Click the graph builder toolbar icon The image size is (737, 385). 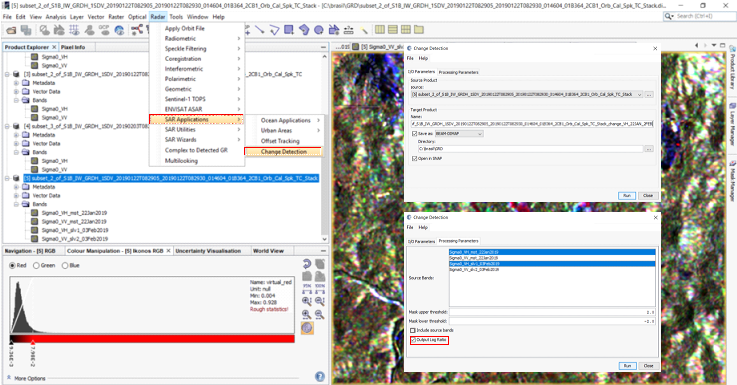[x=137, y=30]
